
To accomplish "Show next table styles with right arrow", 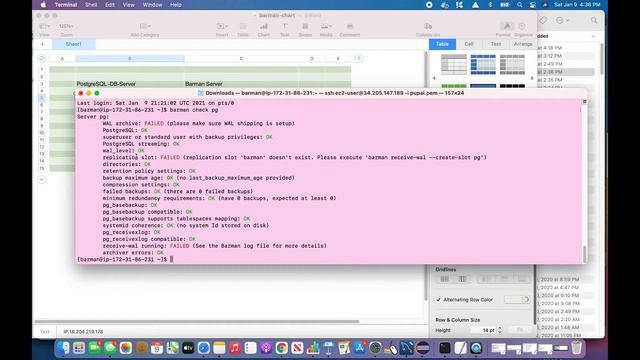I will coord(532,78).
